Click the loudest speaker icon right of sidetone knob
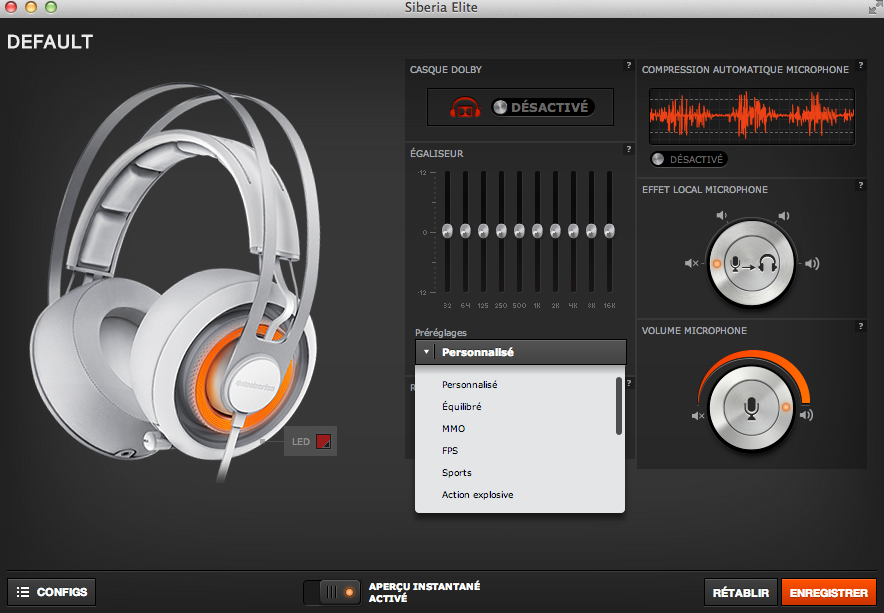 [811, 264]
